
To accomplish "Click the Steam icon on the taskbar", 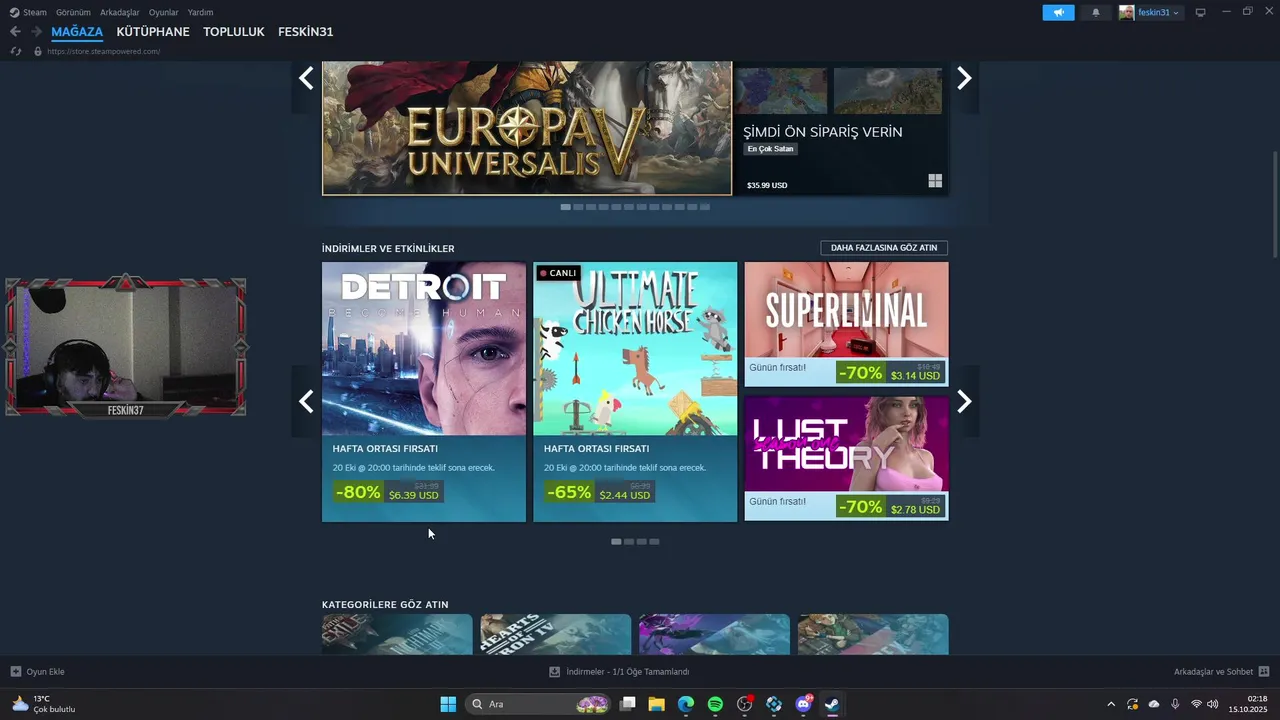I will 832,704.
